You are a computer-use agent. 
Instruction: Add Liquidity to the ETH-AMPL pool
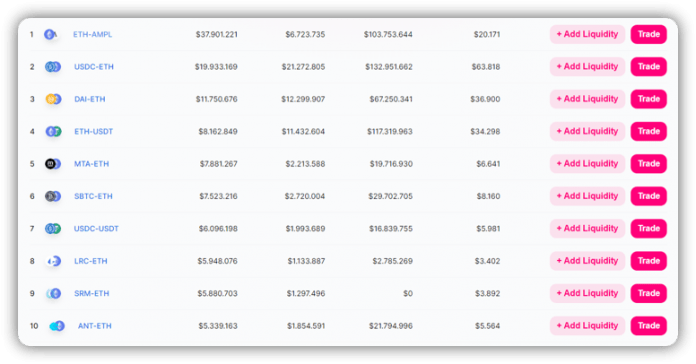pos(587,34)
